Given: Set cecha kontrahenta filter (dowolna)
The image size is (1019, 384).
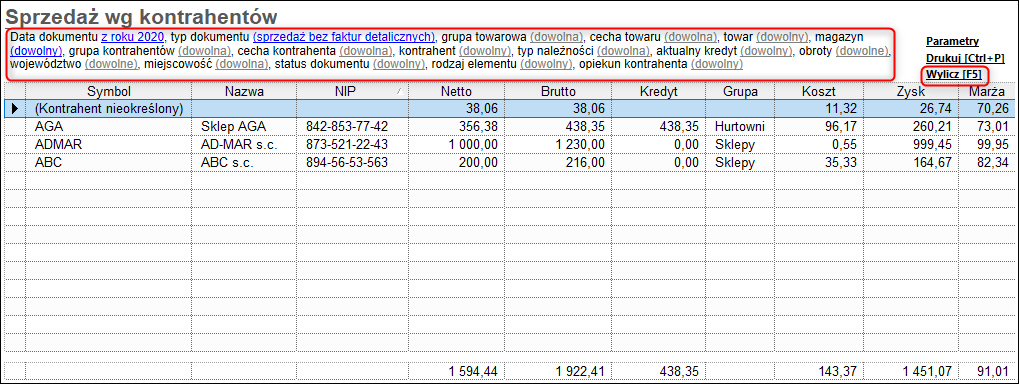Looking at the screenshot, I should (366, 50).
